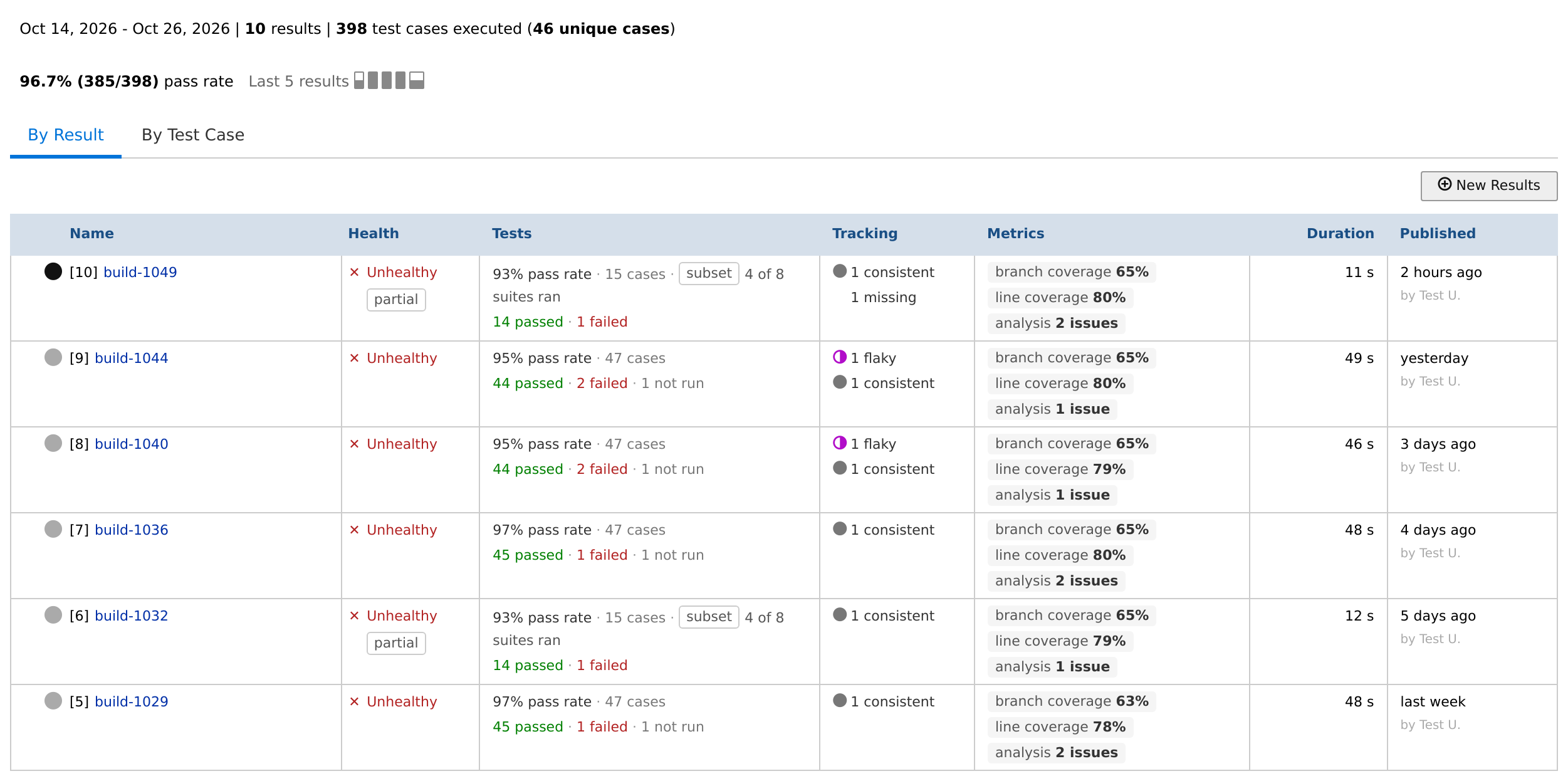Sort by the Published column header
Image resolution: width=1568 pixels, height=781 pixels.
click(1438, 233)
